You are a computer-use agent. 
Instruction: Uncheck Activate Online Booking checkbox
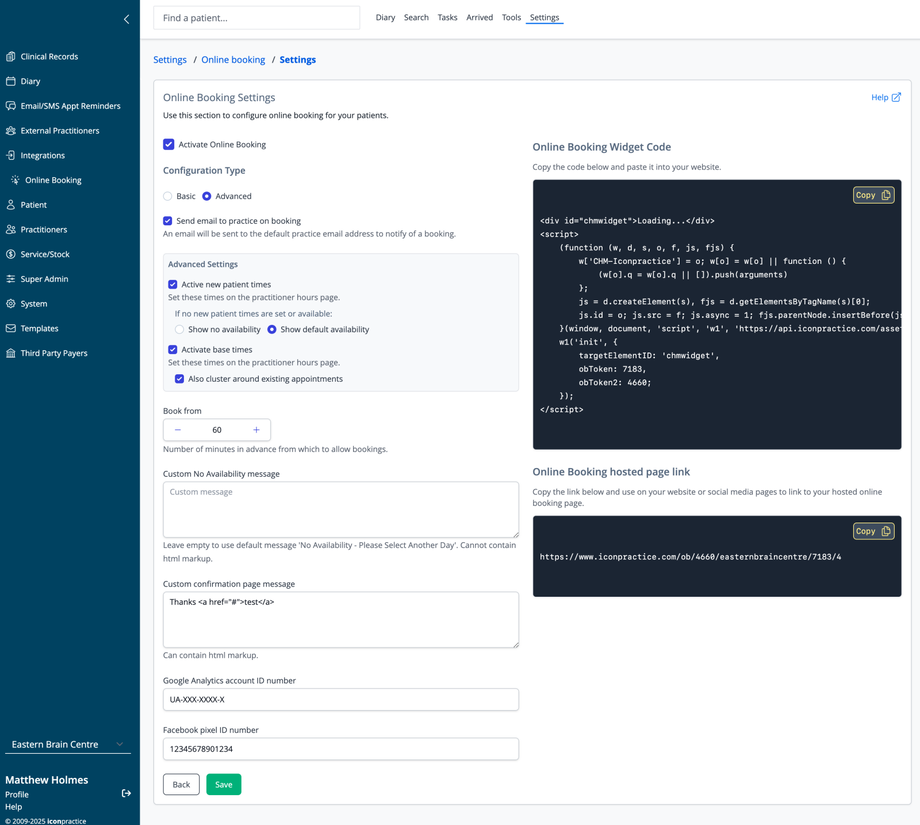point(169,145)
